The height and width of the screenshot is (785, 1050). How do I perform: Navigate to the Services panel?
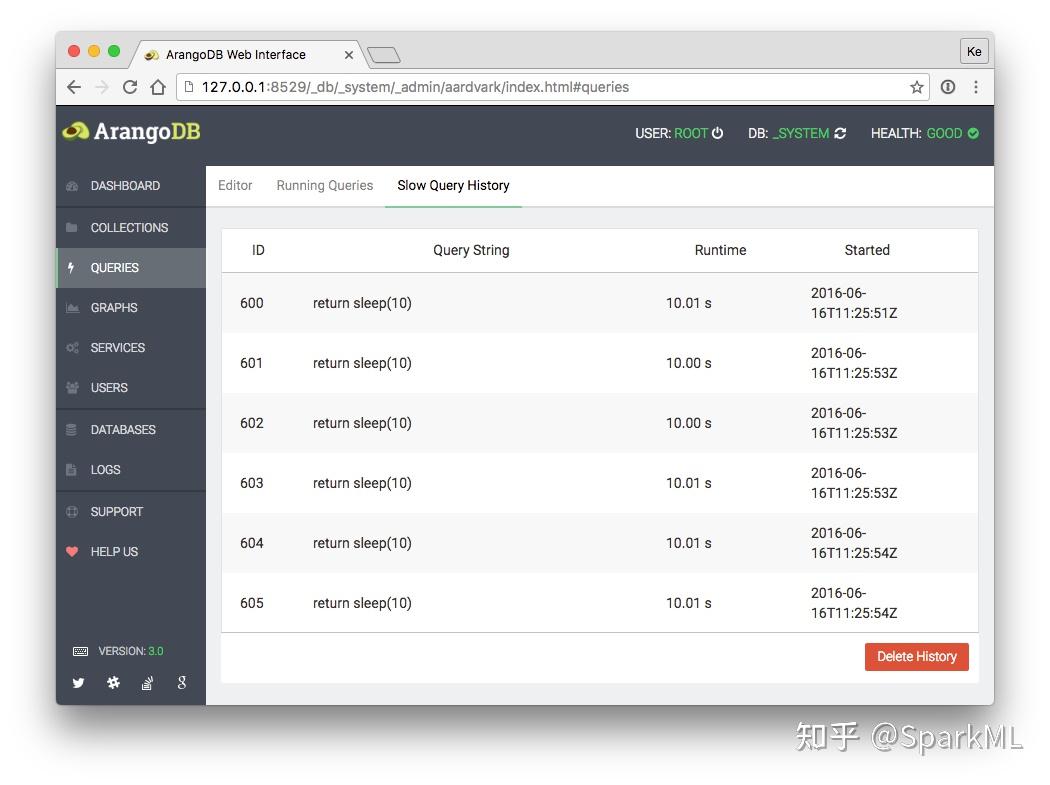[x=120, y=347]
